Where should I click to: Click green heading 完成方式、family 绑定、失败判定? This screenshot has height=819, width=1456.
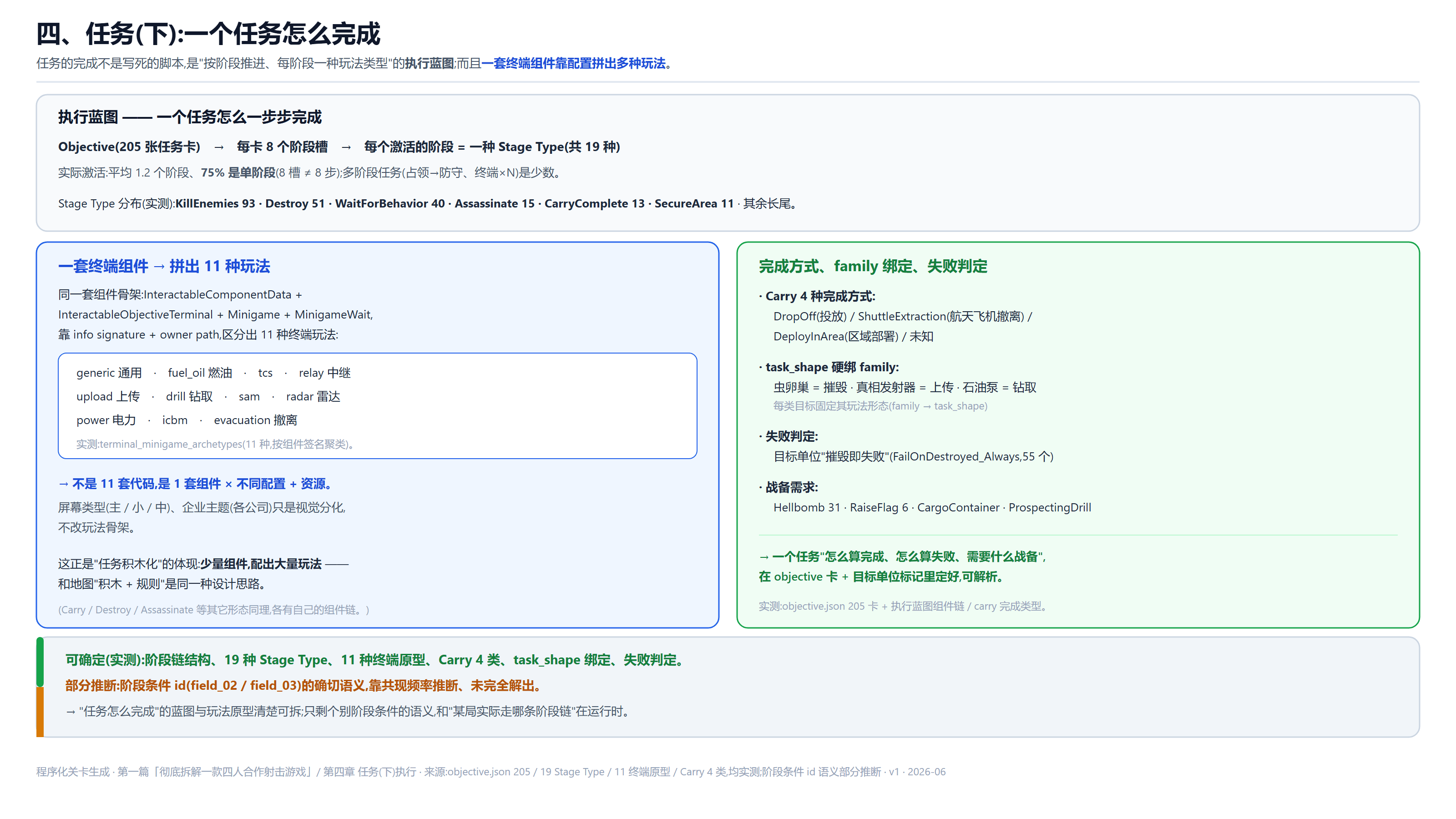(x=873, y=266)
